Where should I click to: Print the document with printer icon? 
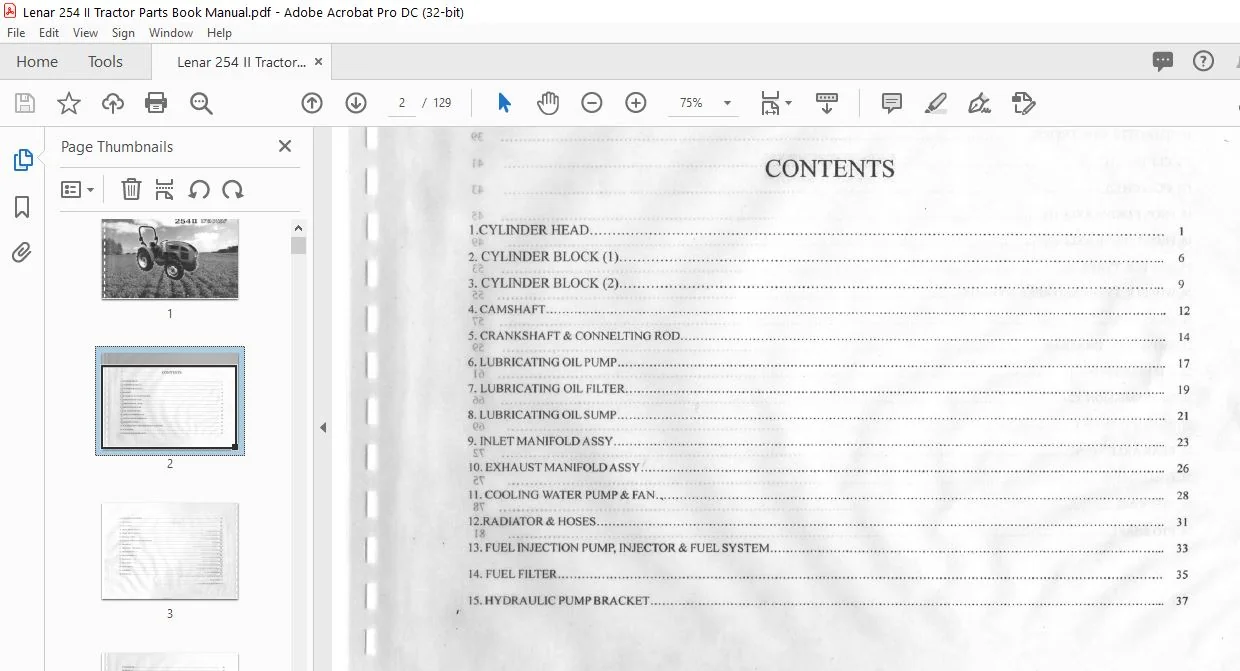tap(156, 103)
